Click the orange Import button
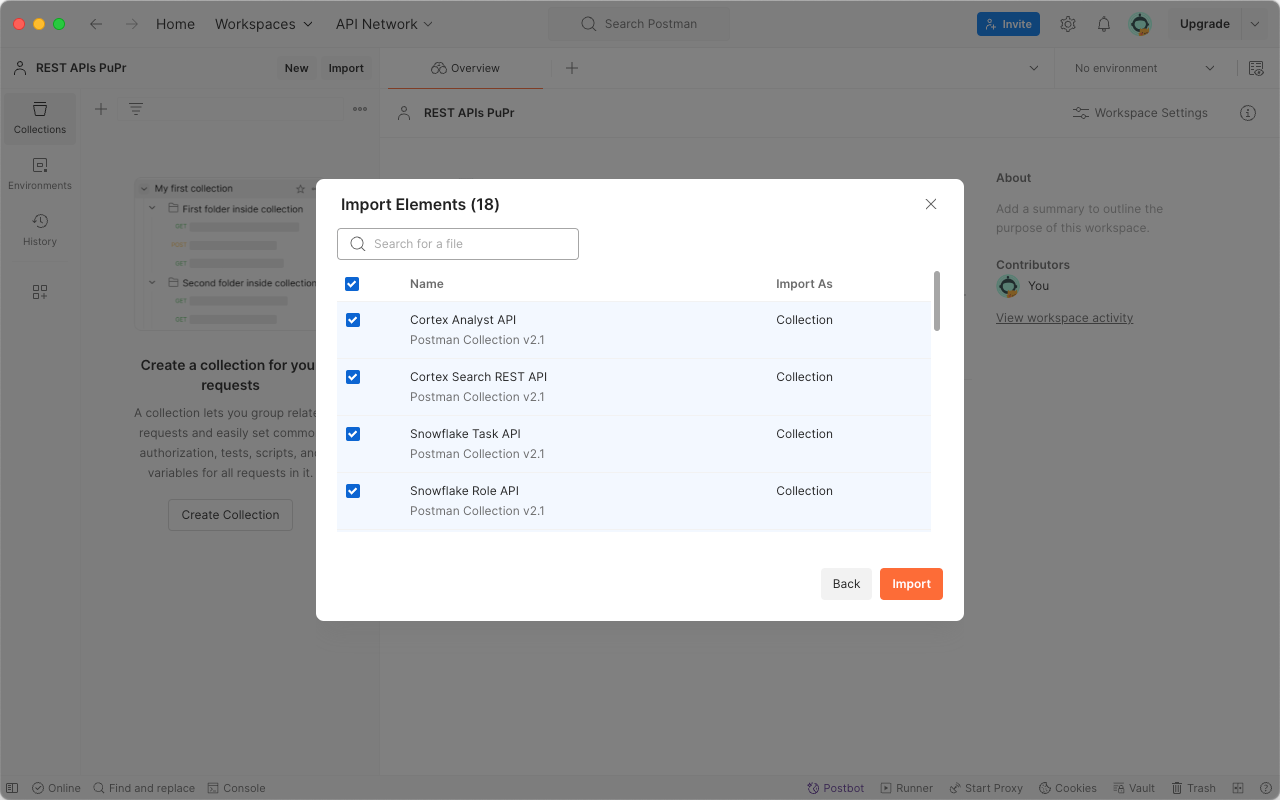 tap(911, 584)
